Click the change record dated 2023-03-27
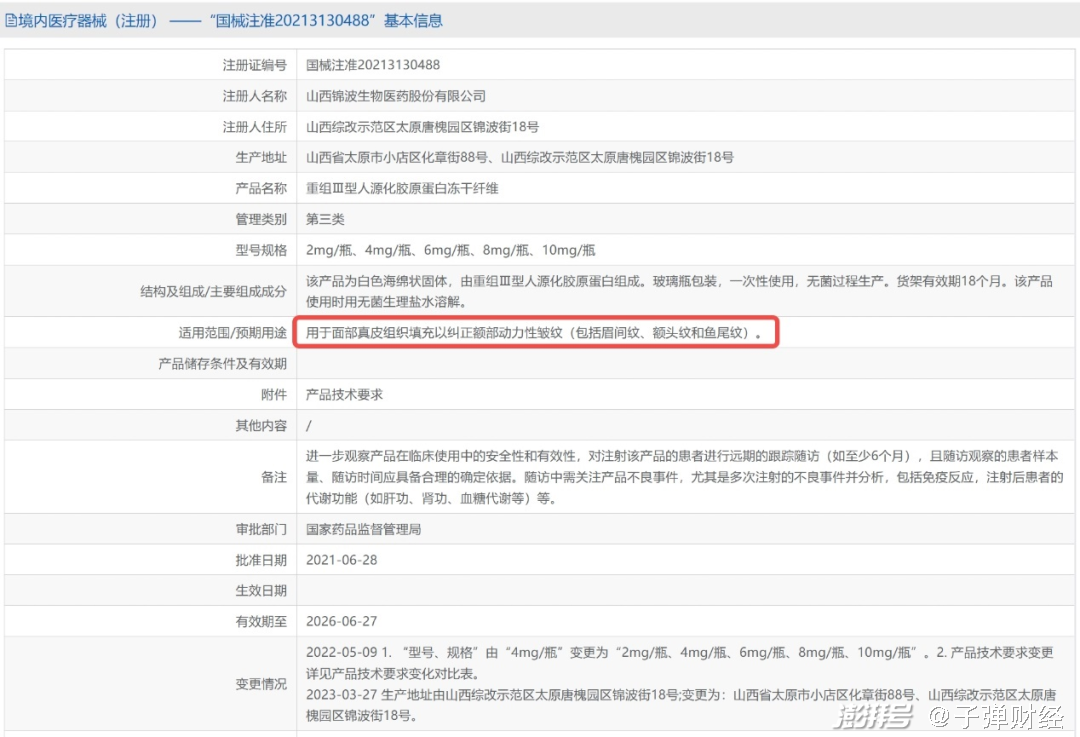 pyautogui.click(x=681, y=705)
